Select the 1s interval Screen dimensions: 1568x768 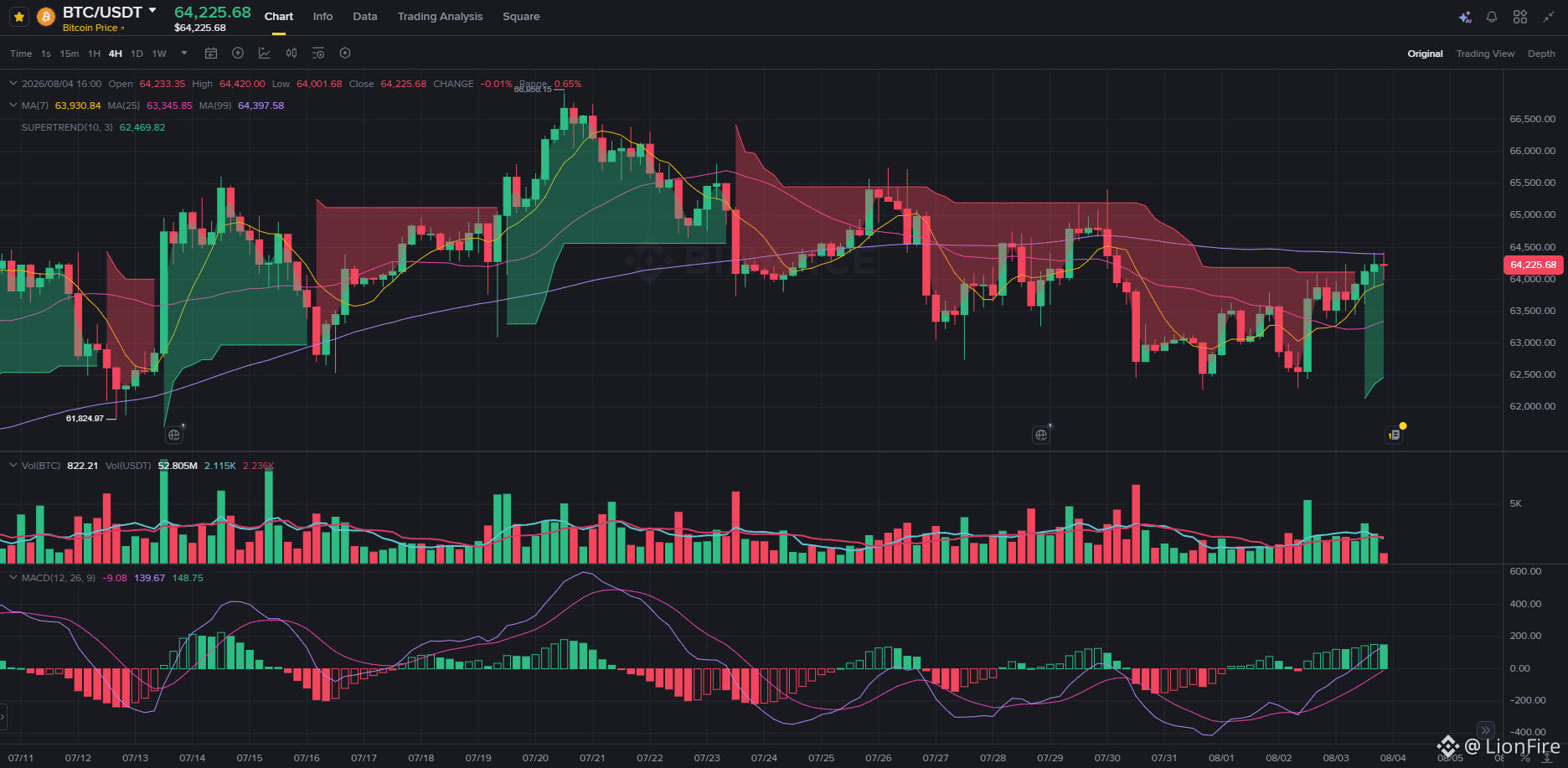46,54
